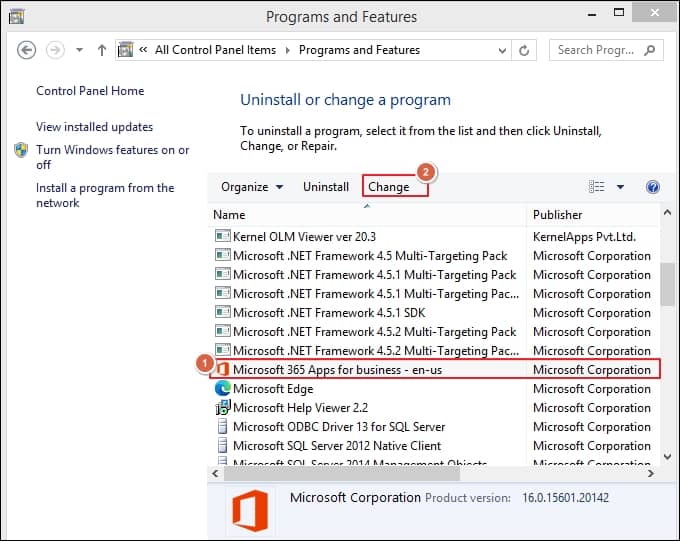Click the search magnifier icon
Viewport: 680px width, 541px height.
650,50
